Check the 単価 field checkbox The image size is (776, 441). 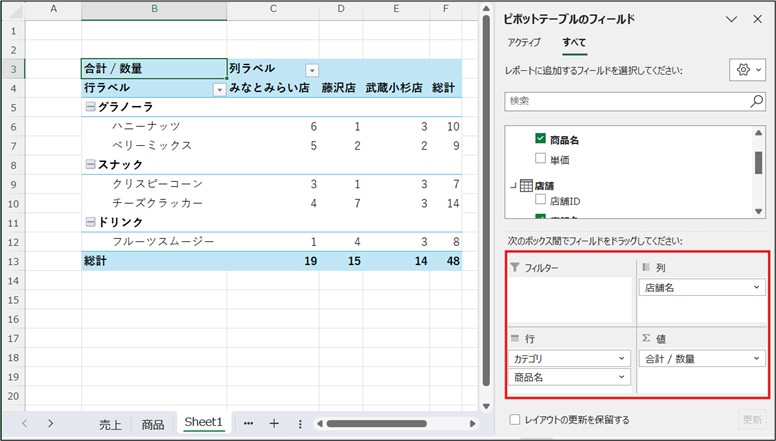(x=540, y=158)
